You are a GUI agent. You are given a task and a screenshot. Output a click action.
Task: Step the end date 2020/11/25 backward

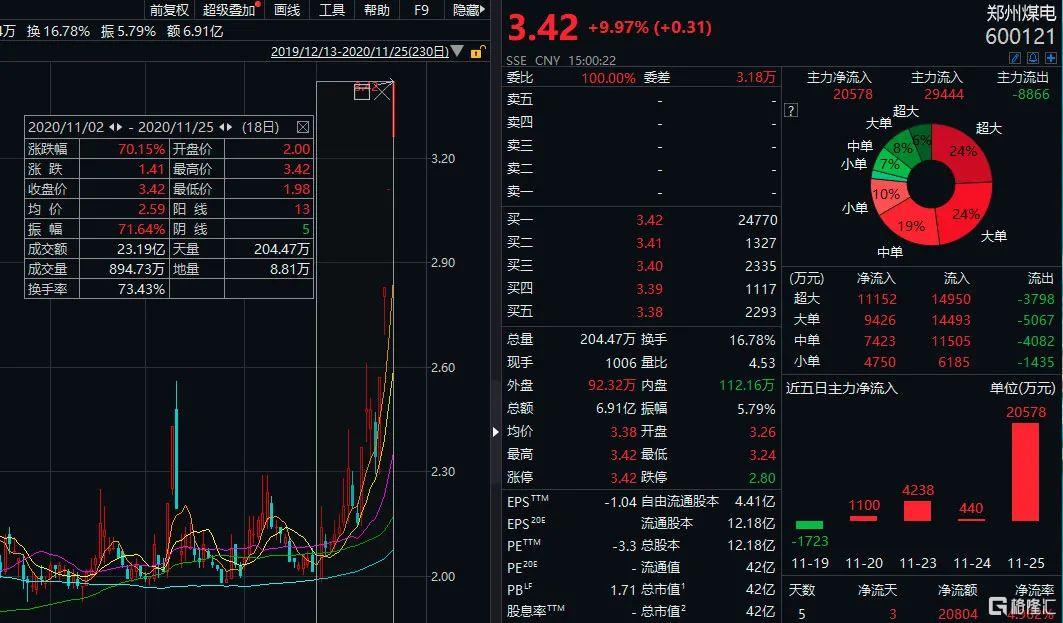click(222, 127)
